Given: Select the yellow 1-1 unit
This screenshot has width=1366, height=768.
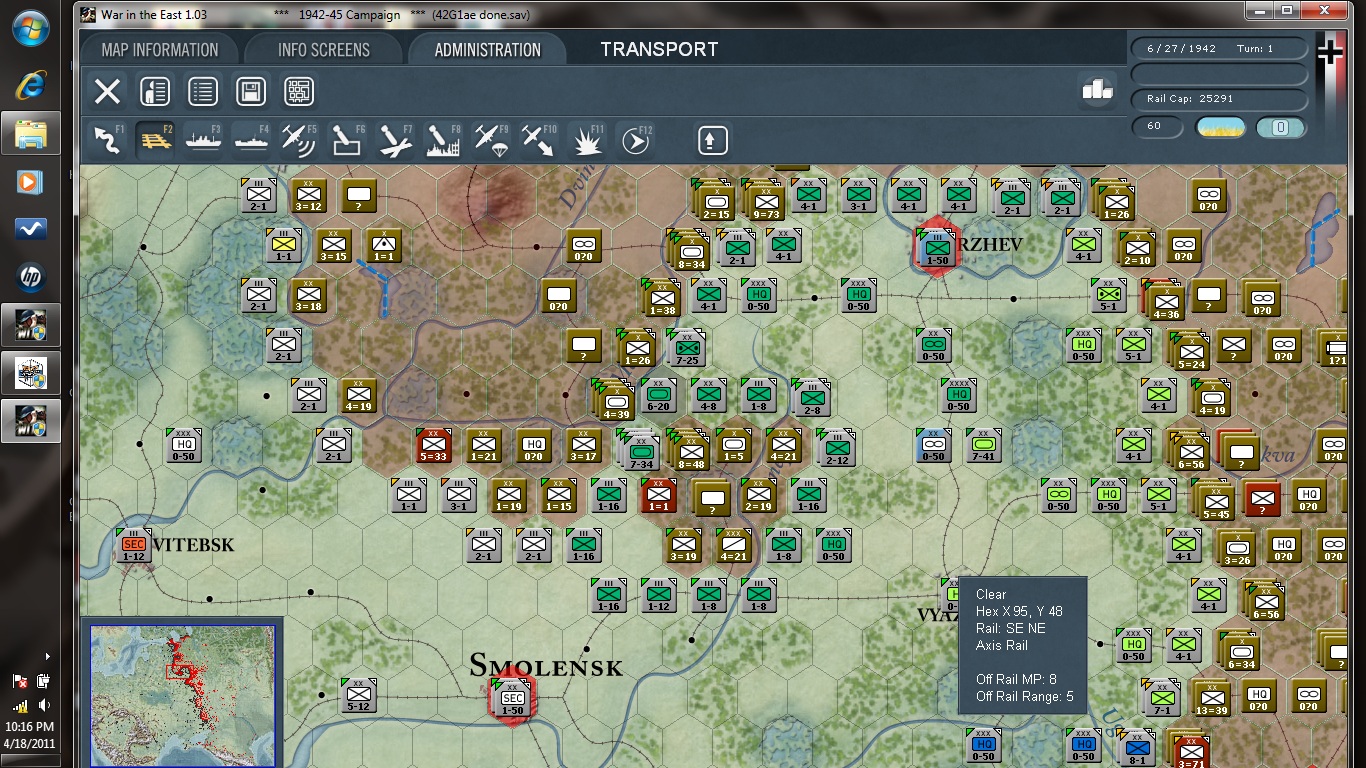Looking at the screenshot, I should coord(284,245).
